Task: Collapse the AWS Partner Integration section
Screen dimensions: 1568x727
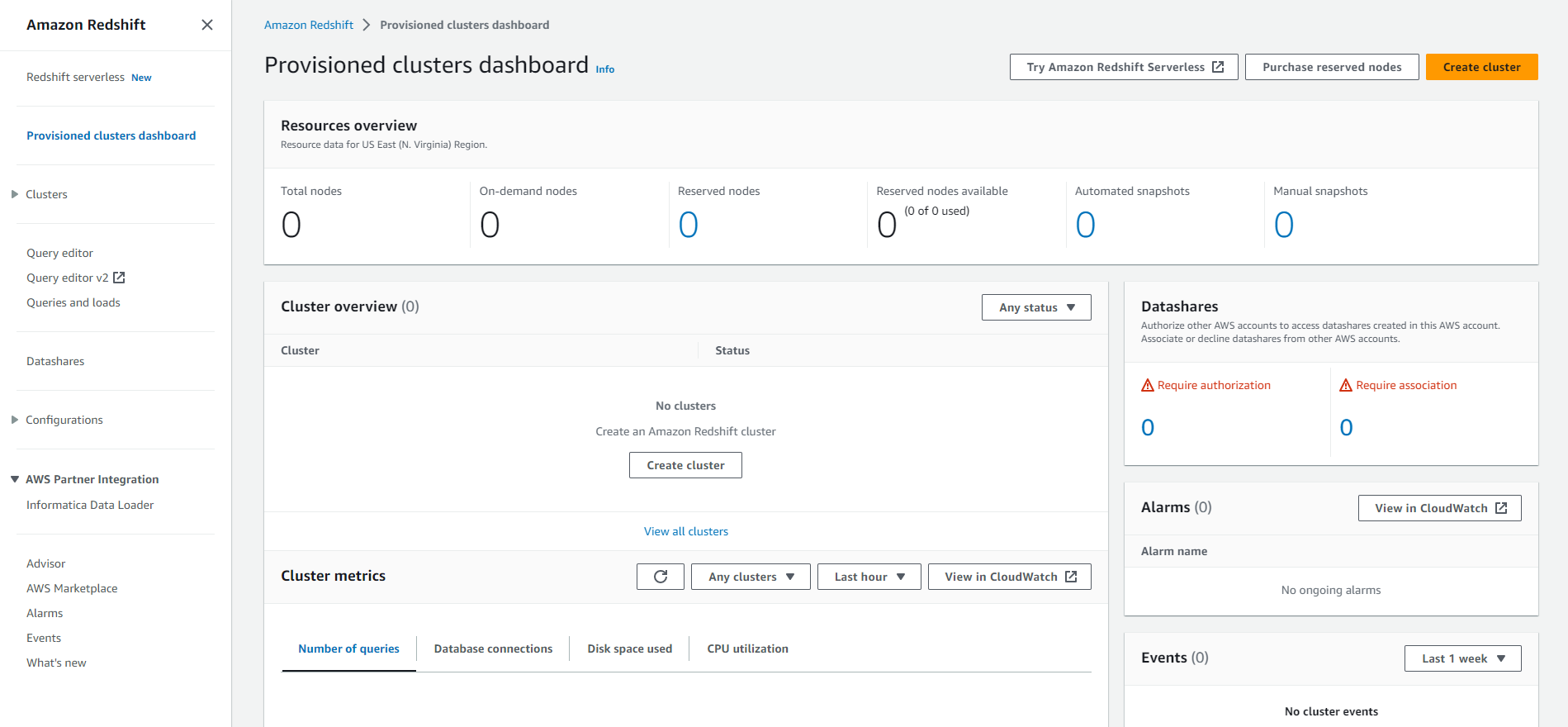Action: [x=15, y=479]
